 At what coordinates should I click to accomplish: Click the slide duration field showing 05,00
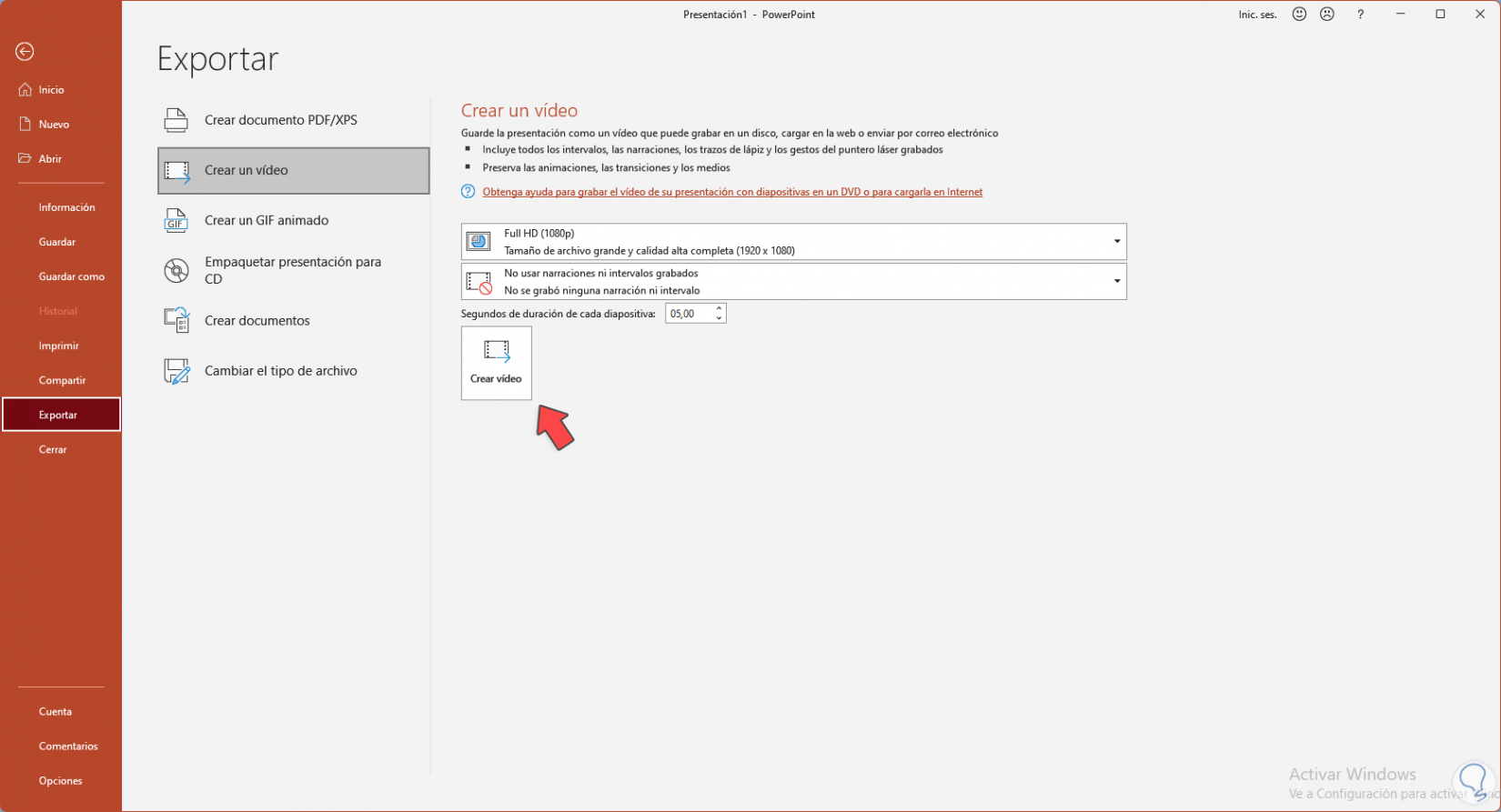[x=689, y=314]
